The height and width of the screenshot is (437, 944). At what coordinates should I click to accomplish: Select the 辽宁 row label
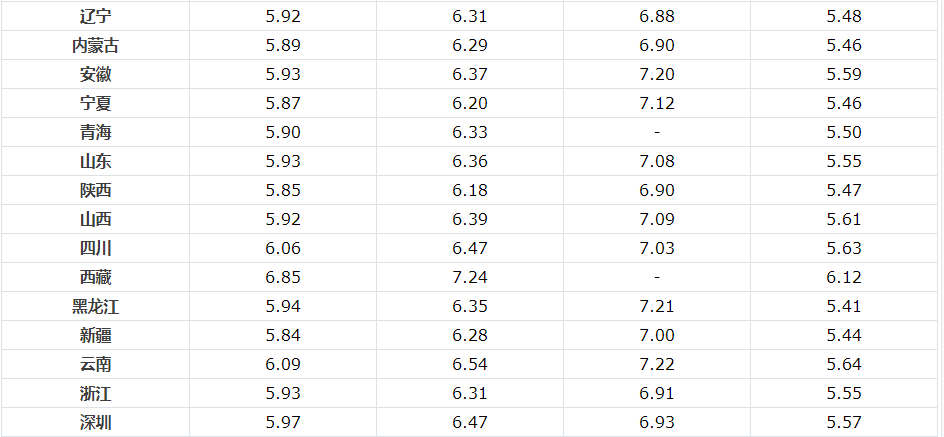(x=95, y=16)
